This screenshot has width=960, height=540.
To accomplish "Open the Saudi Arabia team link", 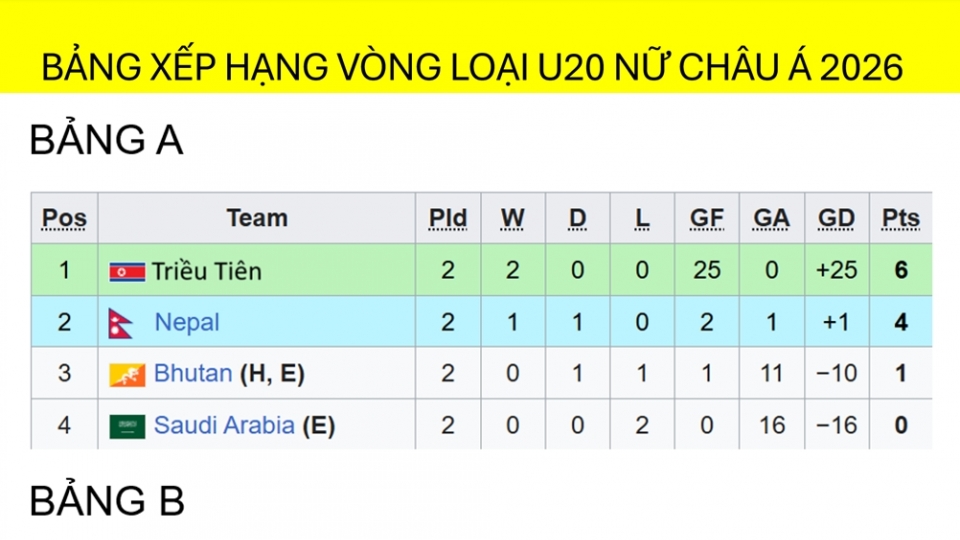I will tap(224, 427).
